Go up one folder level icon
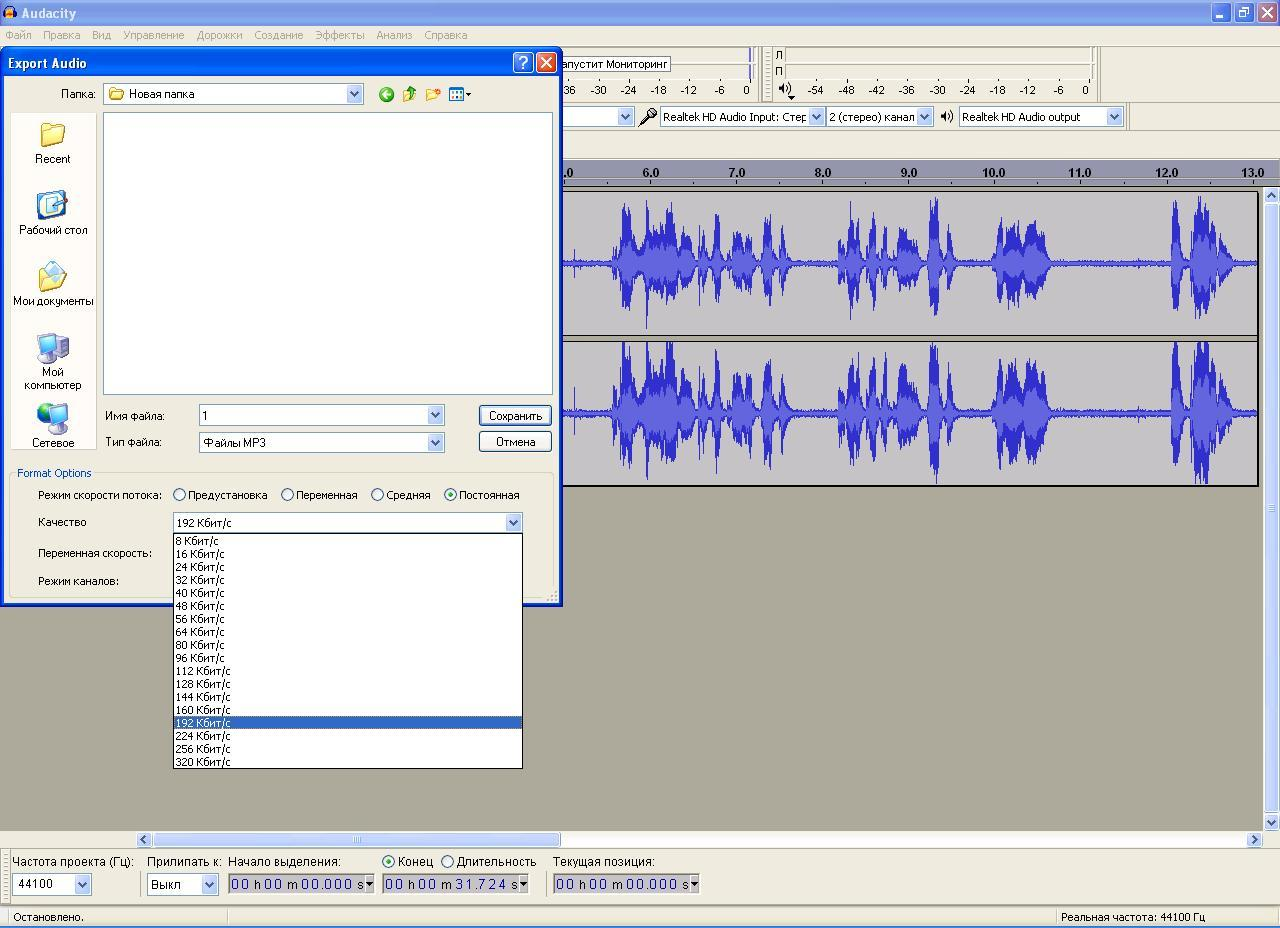Image resolution: width=1280 pixels, height=928 pixels. [x=409, y=94]
